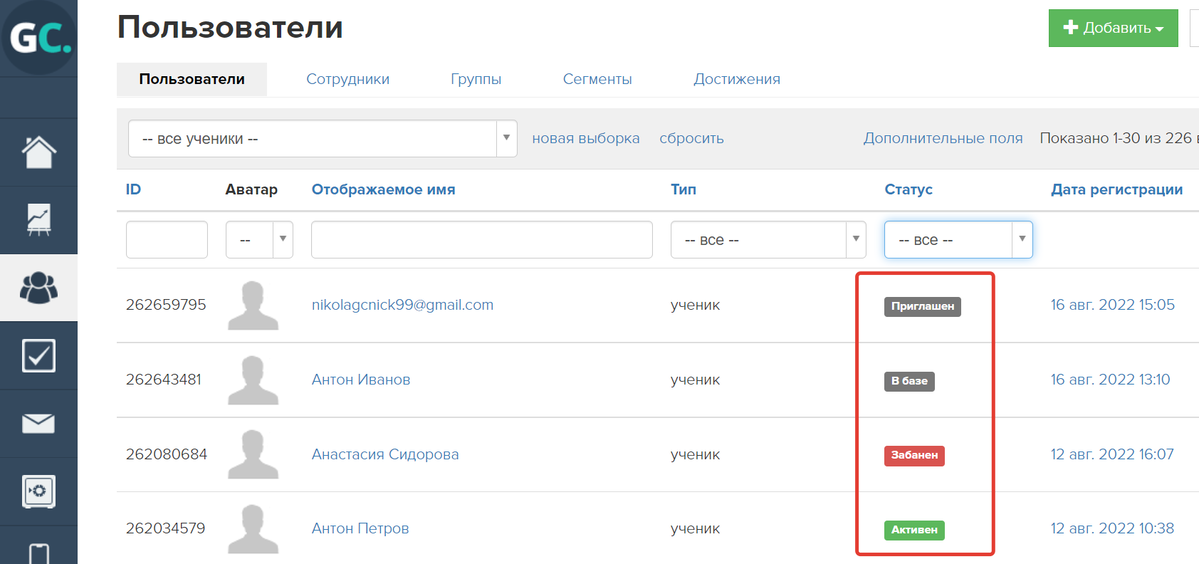The image size is (1199, 564).
Task: Switch to the Группы tab
Action: (x=476, y=79)
